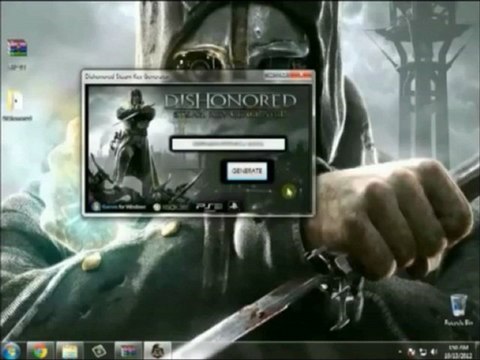
Task: Select the Dishonored folder on desktop
Action: (x=17, y=105)
